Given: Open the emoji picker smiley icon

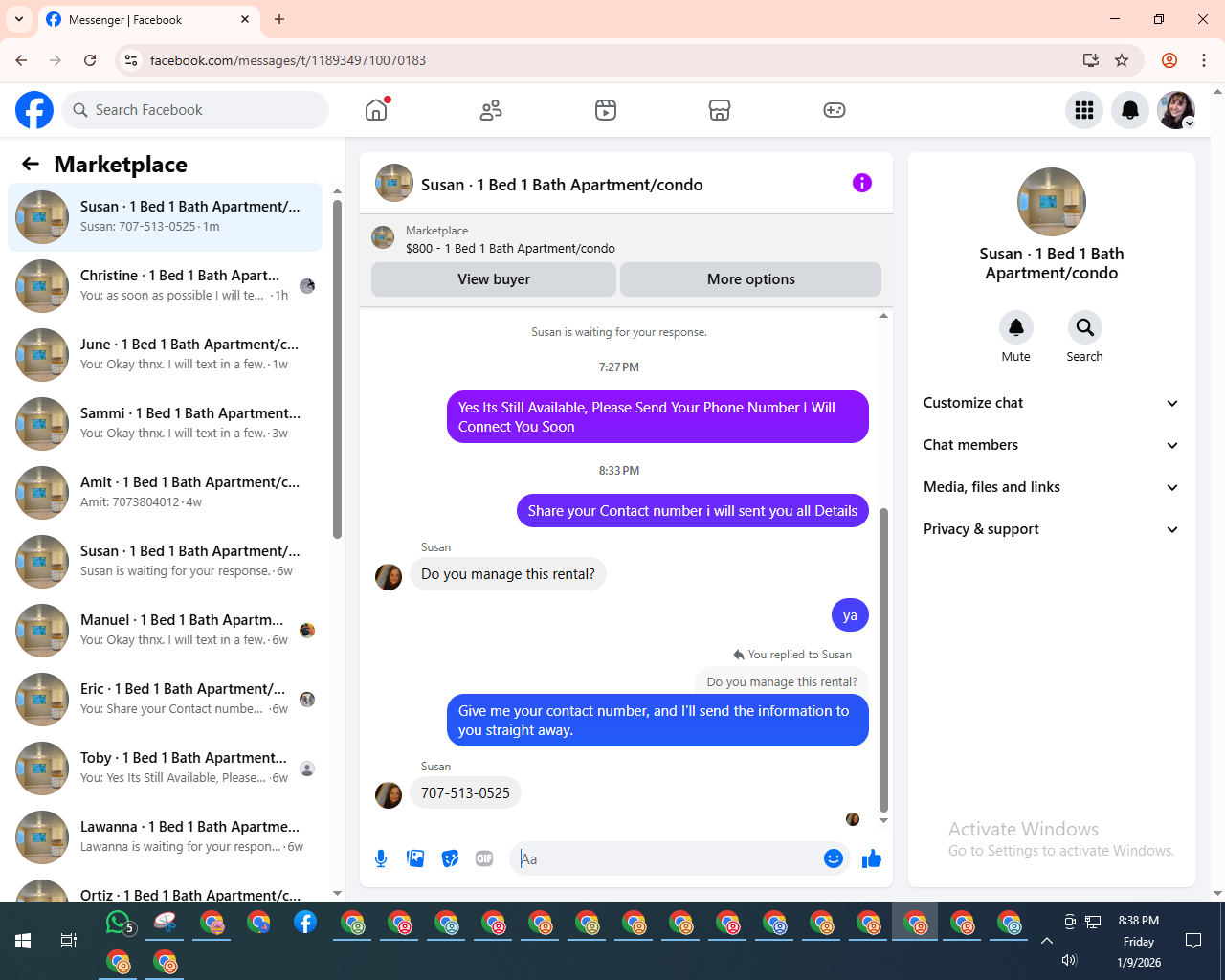Looking at the screenshot, I should (x=834, y=858).
